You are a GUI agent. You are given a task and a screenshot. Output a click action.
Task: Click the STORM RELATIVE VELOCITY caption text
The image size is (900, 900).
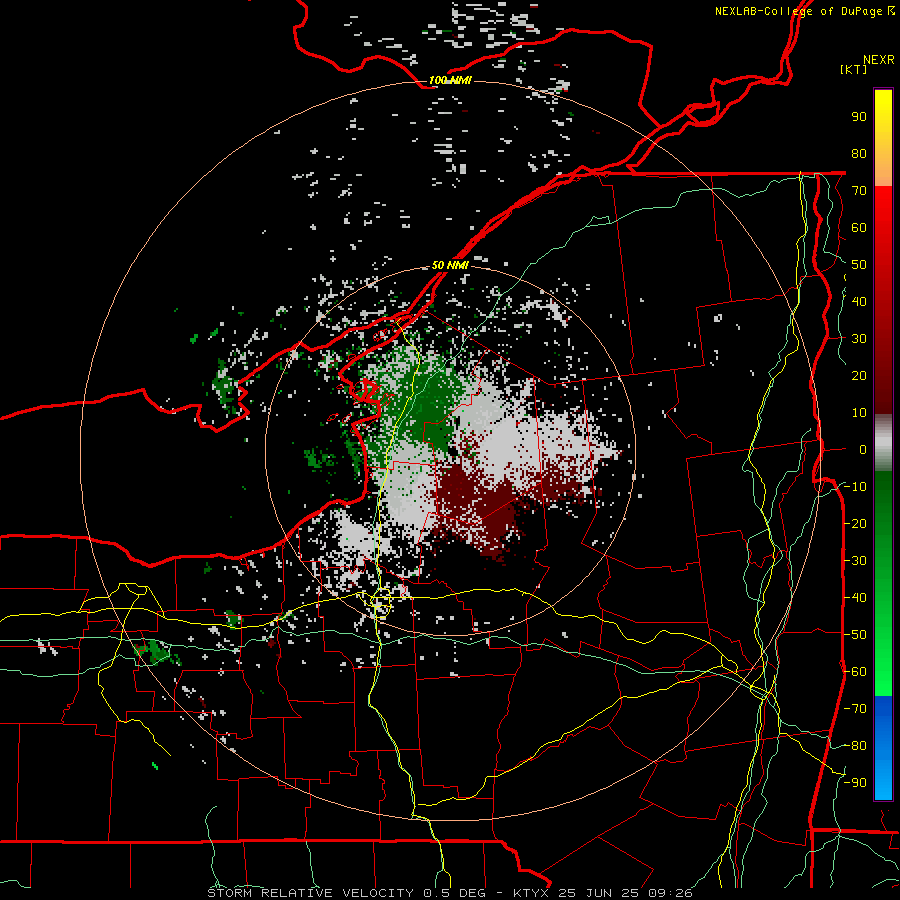(310, 893)
